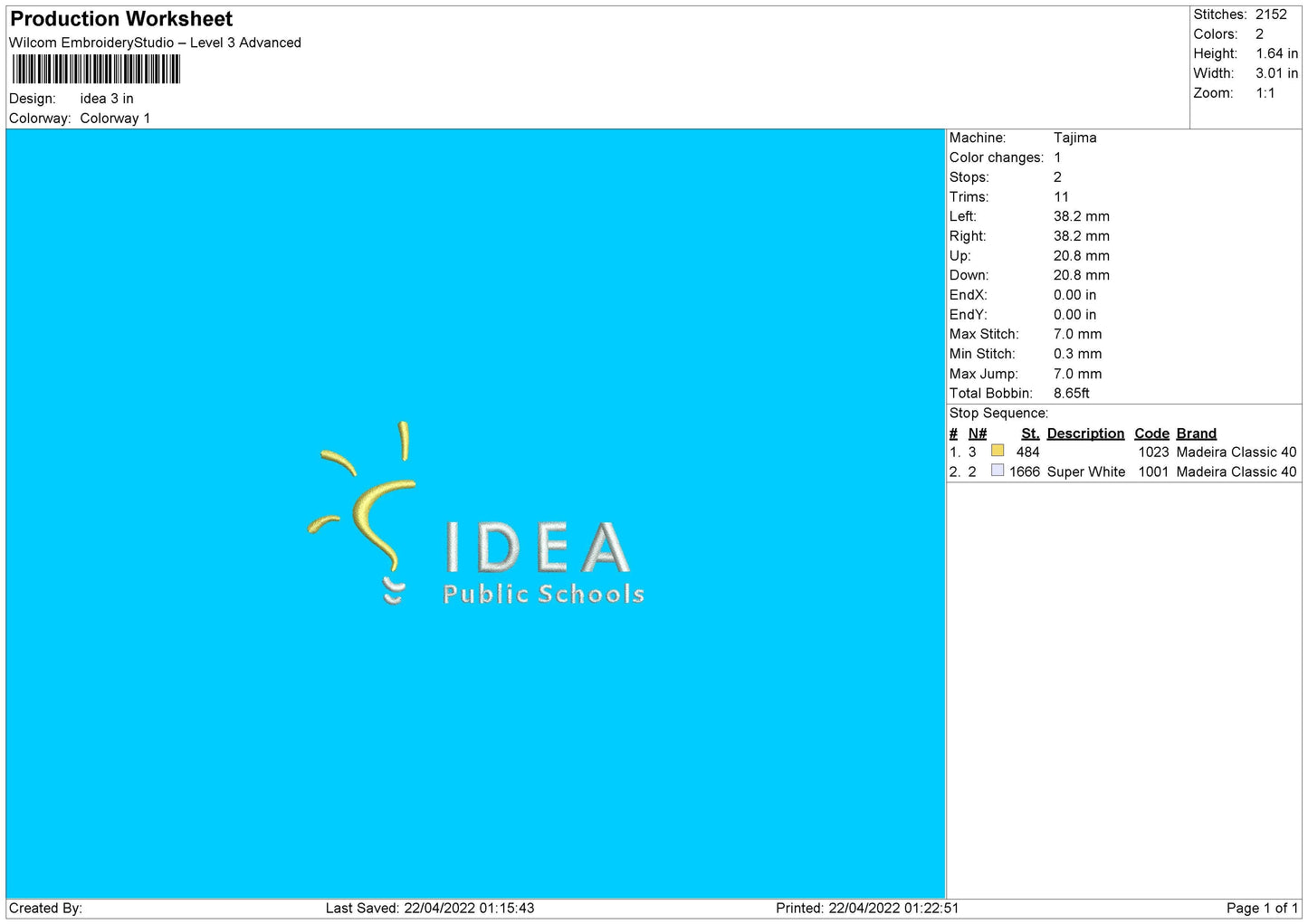Select the Max Jump value '7.0 mm'
This screenshot has width=1308, height=924.
coord(1077,374)
